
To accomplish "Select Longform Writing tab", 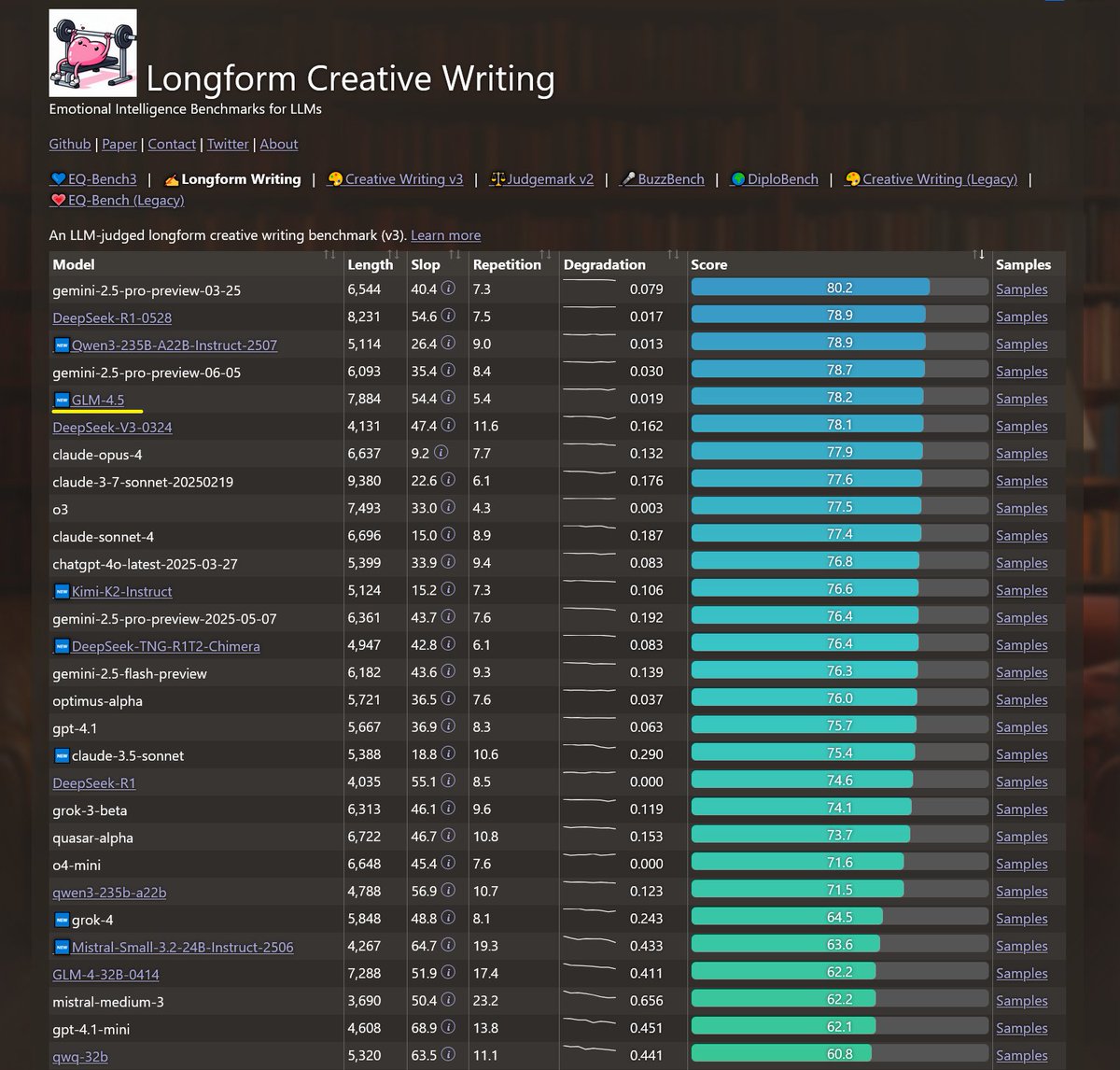I will click(232, 179).
